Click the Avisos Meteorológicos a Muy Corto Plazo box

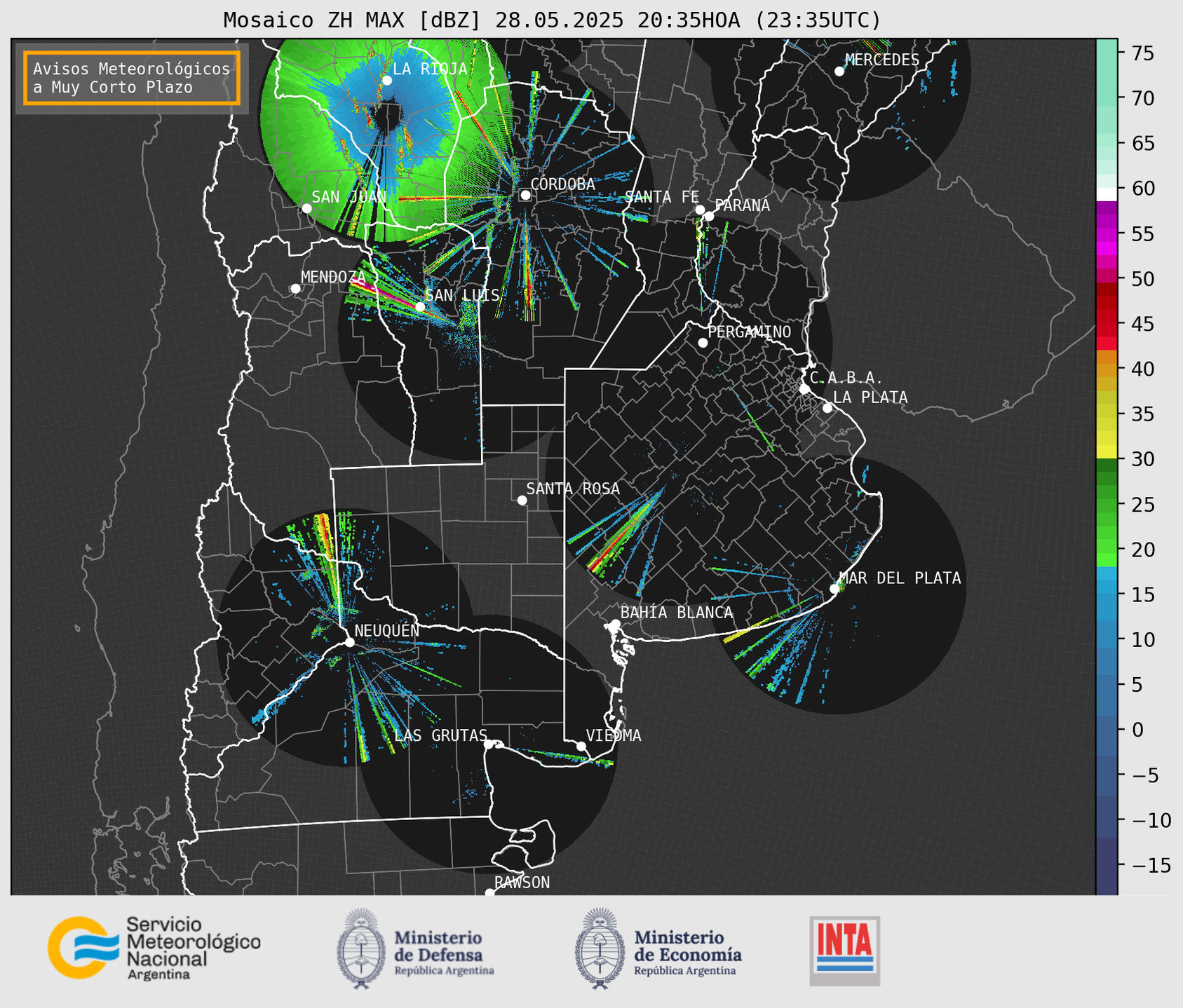click(132, 78)
